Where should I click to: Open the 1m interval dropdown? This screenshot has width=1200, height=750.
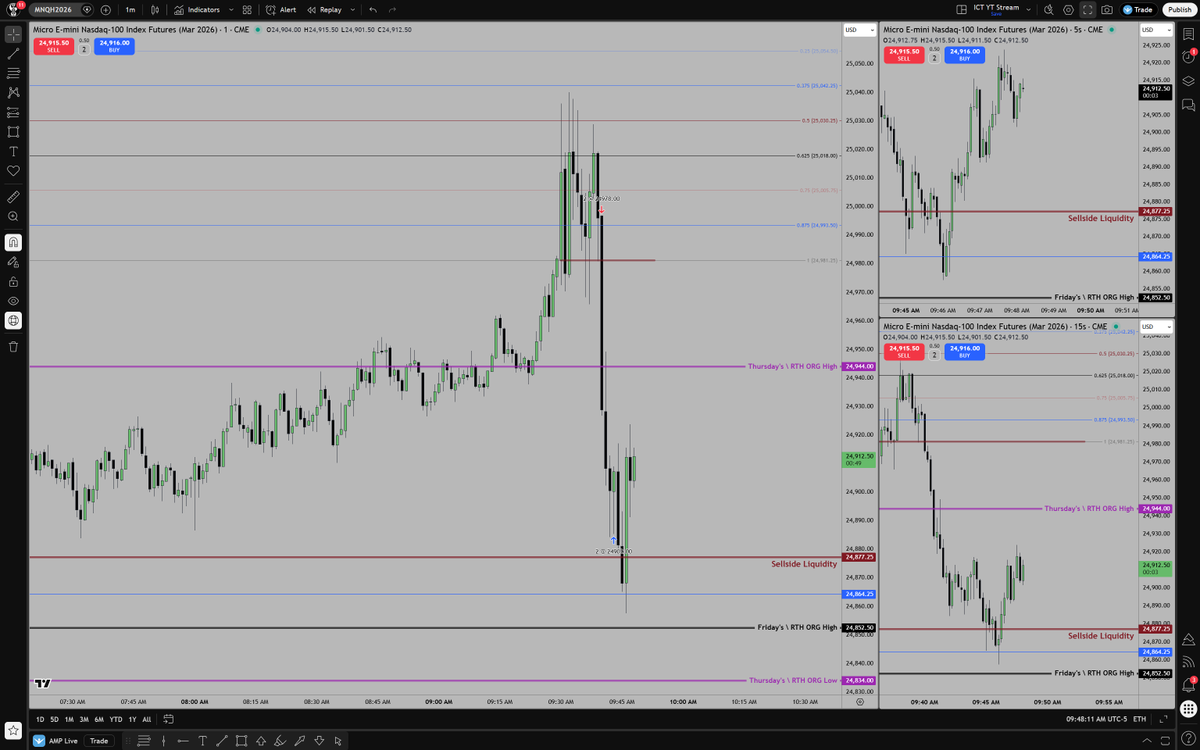pos(129,9)
